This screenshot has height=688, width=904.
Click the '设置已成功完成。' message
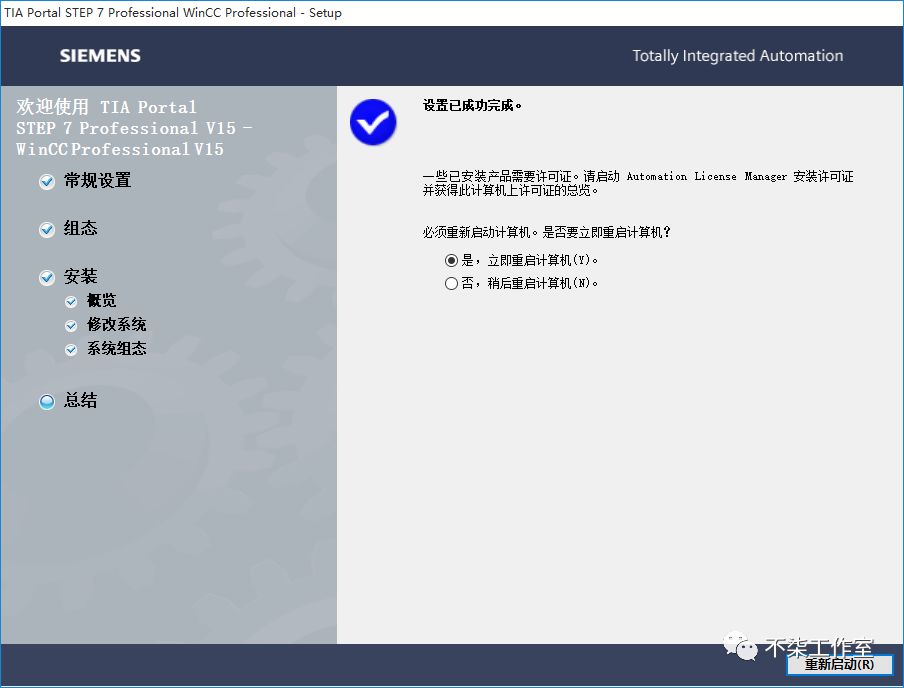pos(472,106)
